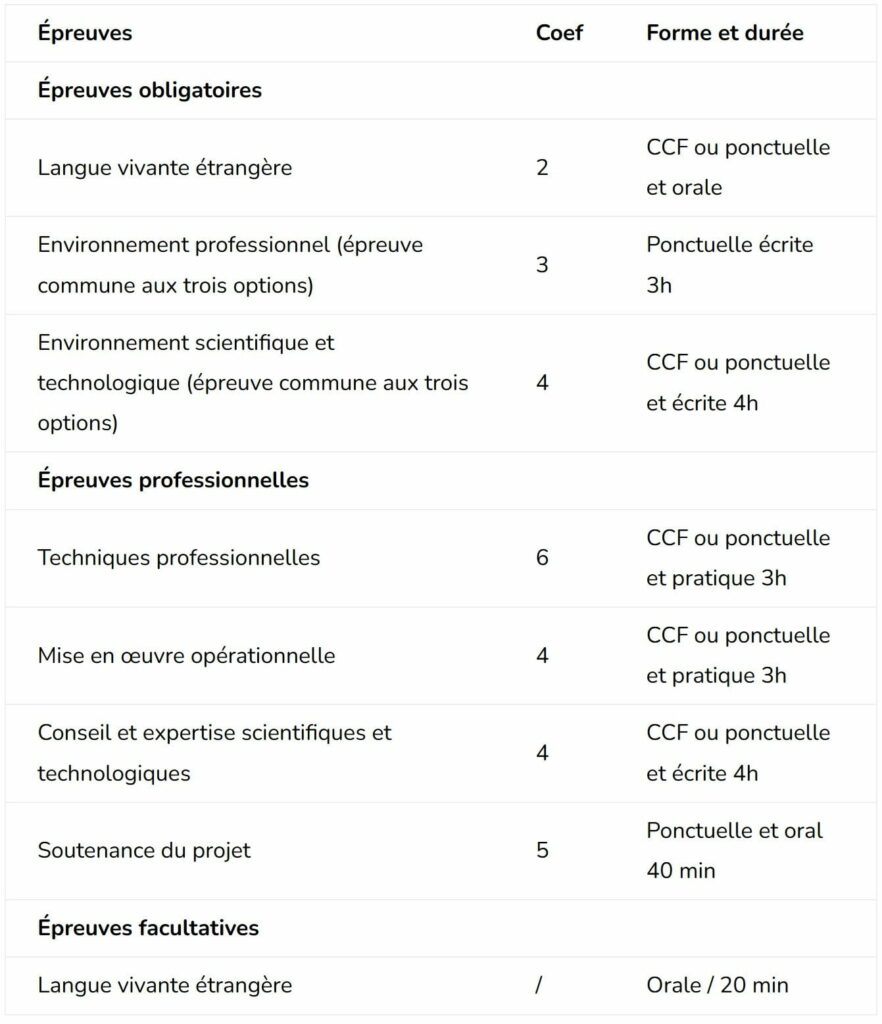Click the coefficient 6 cell
882x1024 pixels.
click(542, 558)
